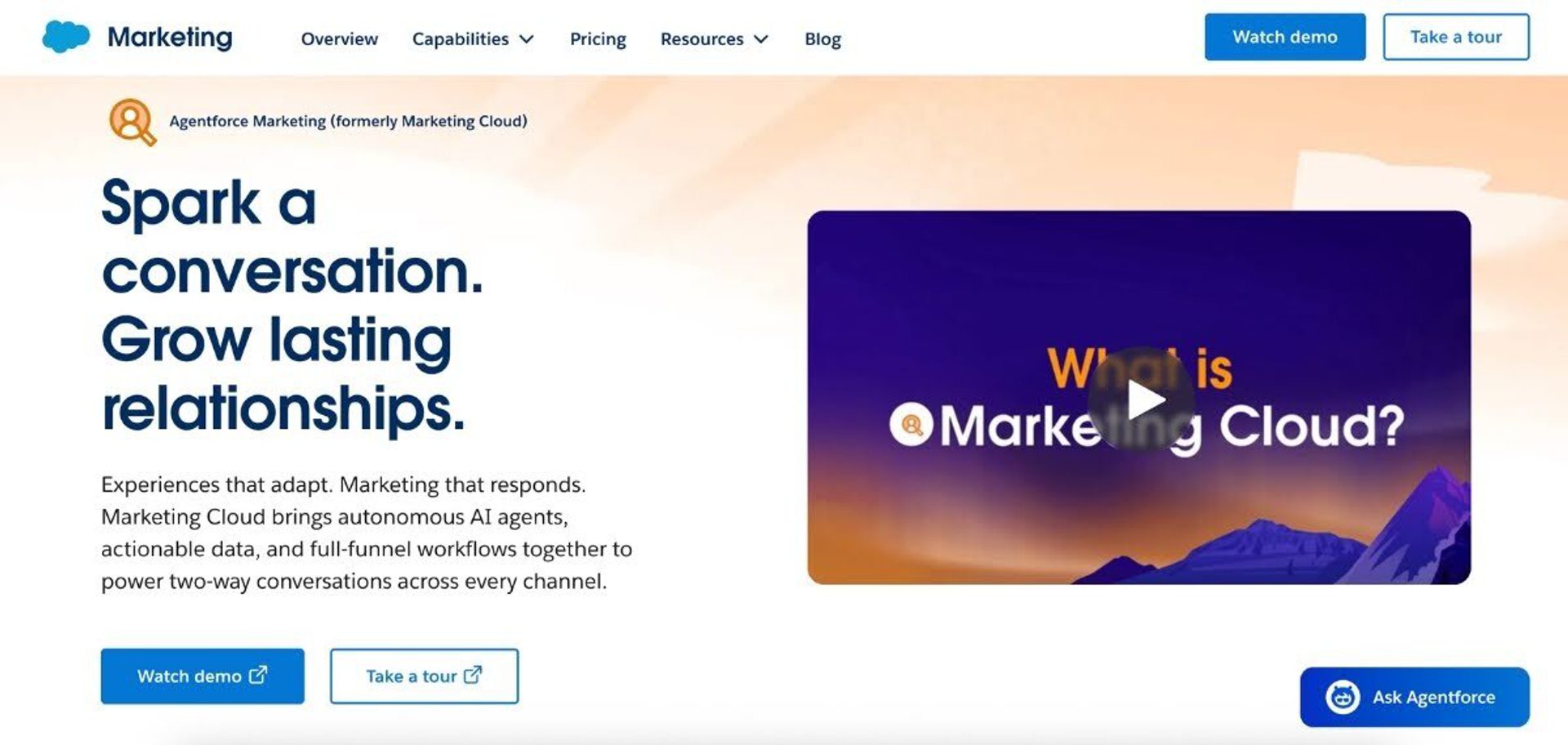Open the Pricing page
The image size is (1568, 745).
598,39
